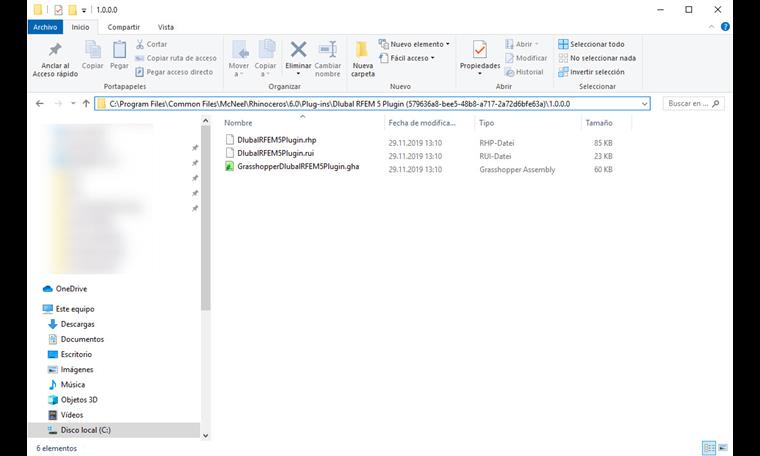
Task: Select the DlubalRFEM5Plugin.rhp file
Action: click(x=277, y=140)
